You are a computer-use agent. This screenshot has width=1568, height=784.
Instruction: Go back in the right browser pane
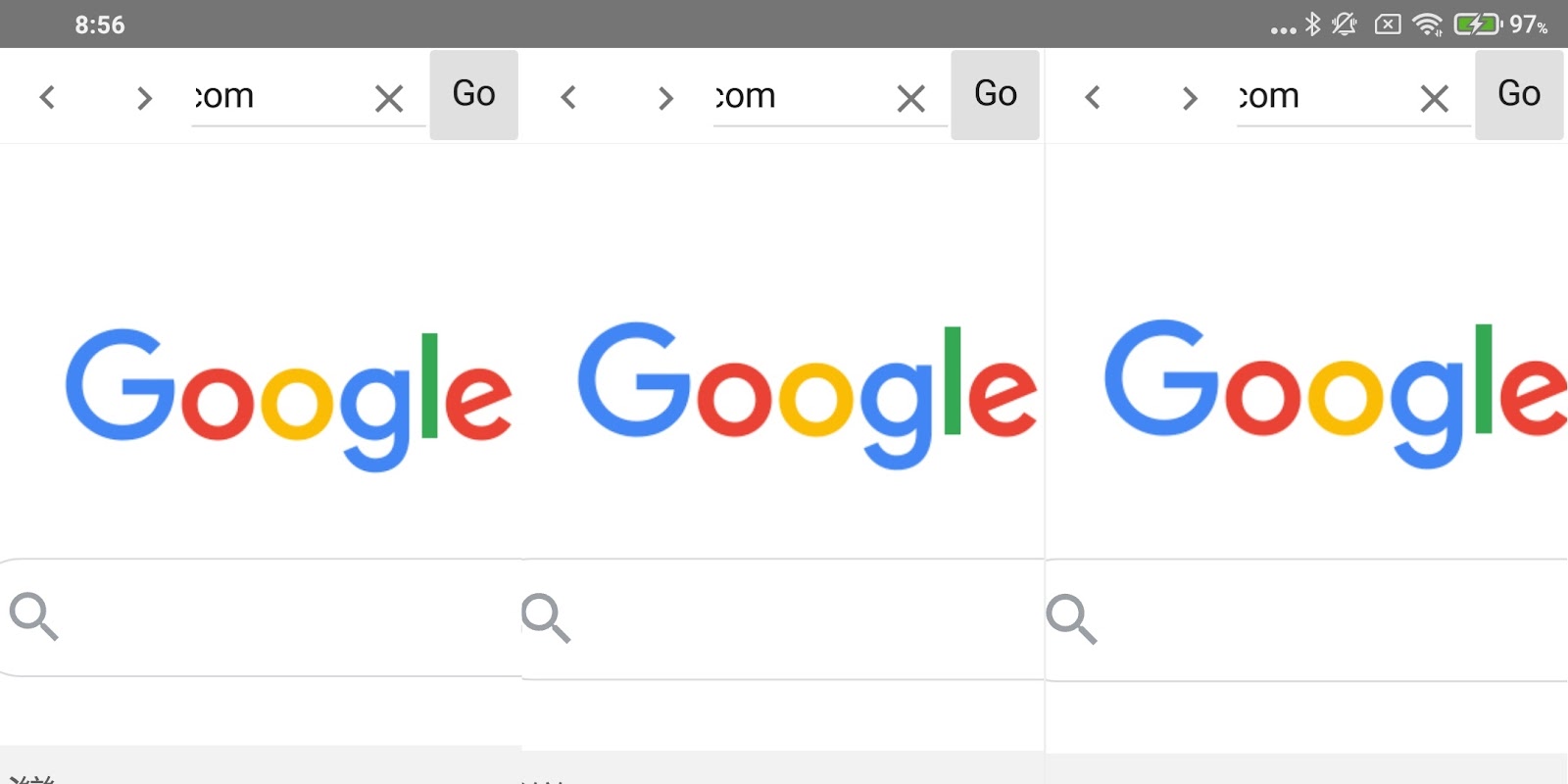[x=1093, y=97]
